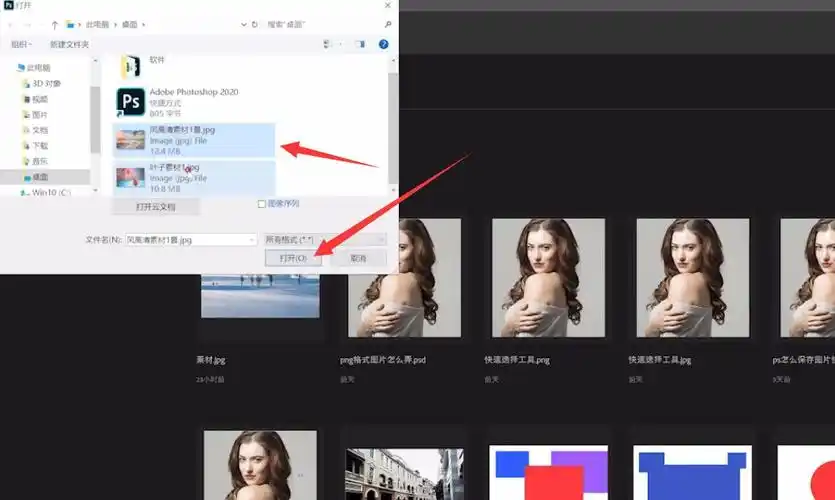Click the blue help question mark icon
Screen dimensions: 835x500
tap(383, 44)
